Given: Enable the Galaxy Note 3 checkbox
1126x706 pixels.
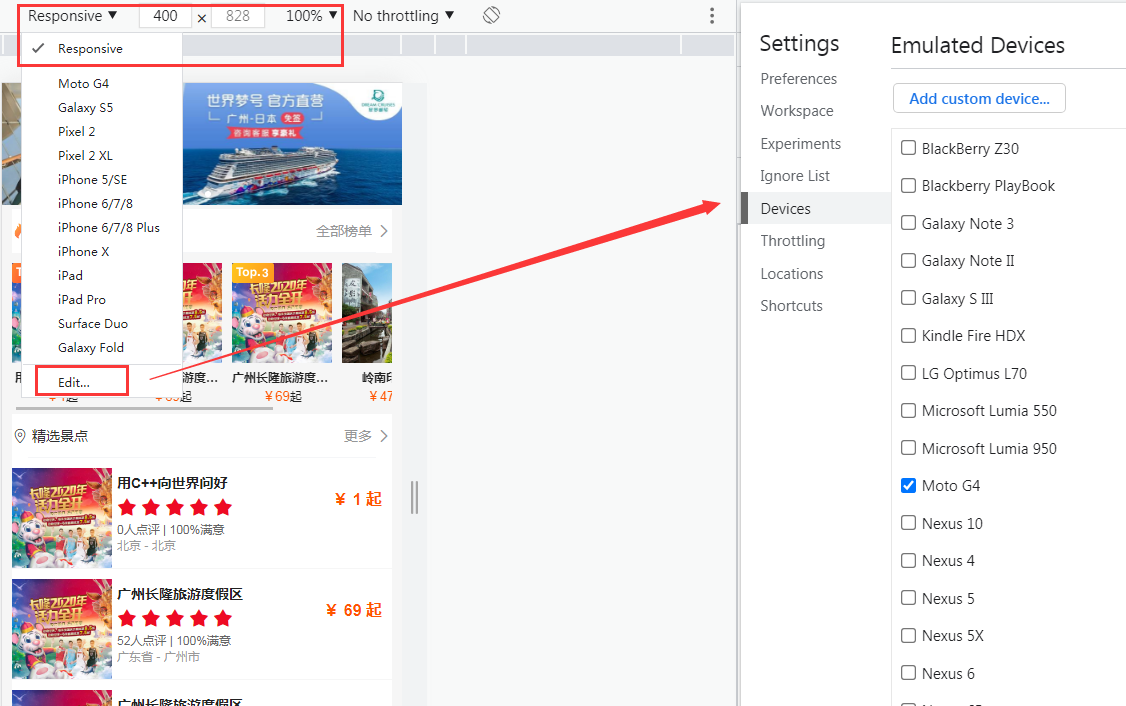Looking at the screenshot, I should coord(908,223).
